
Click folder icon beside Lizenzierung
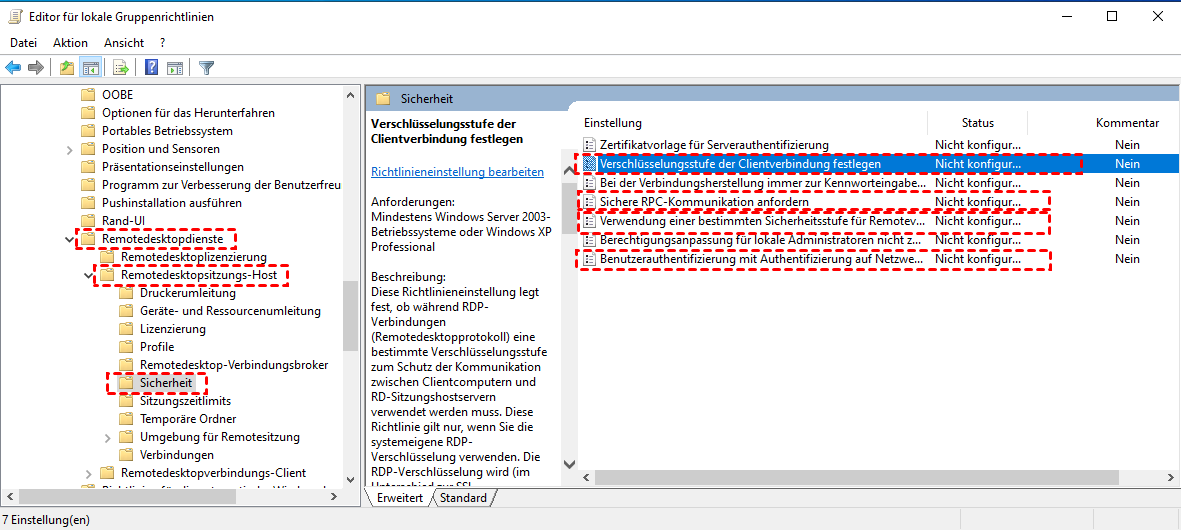(126, 329)
